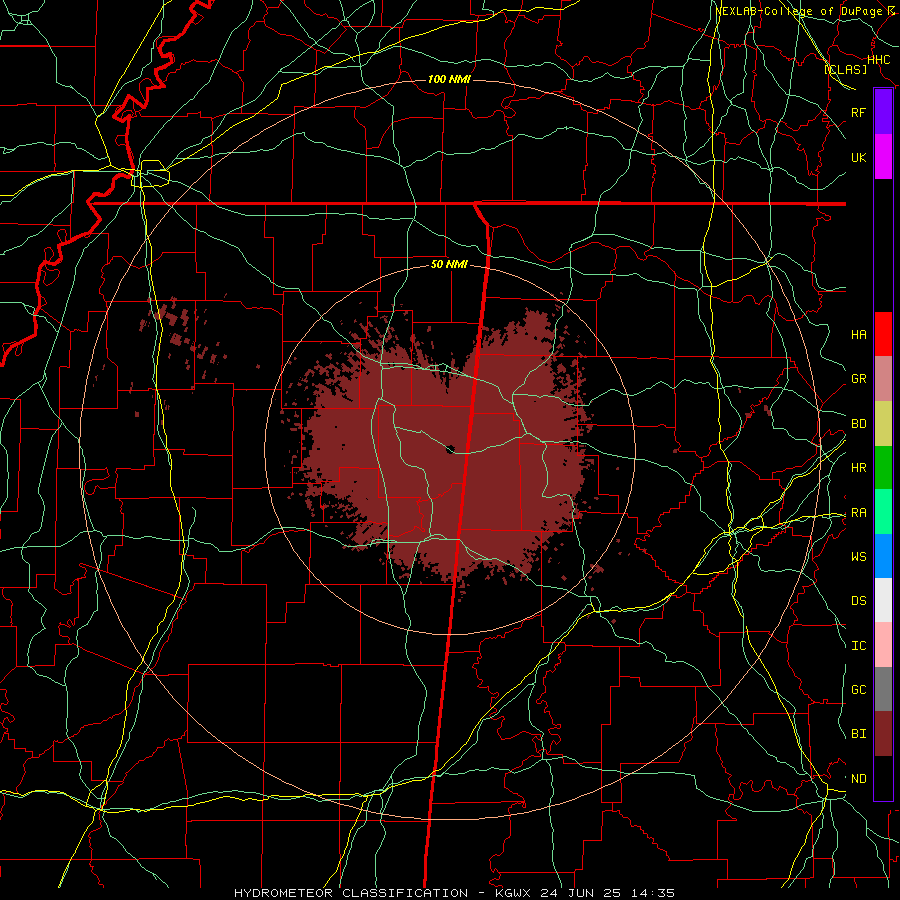Click the blue WS color swatch
This screenshot has width=900, height=900.
883,556
